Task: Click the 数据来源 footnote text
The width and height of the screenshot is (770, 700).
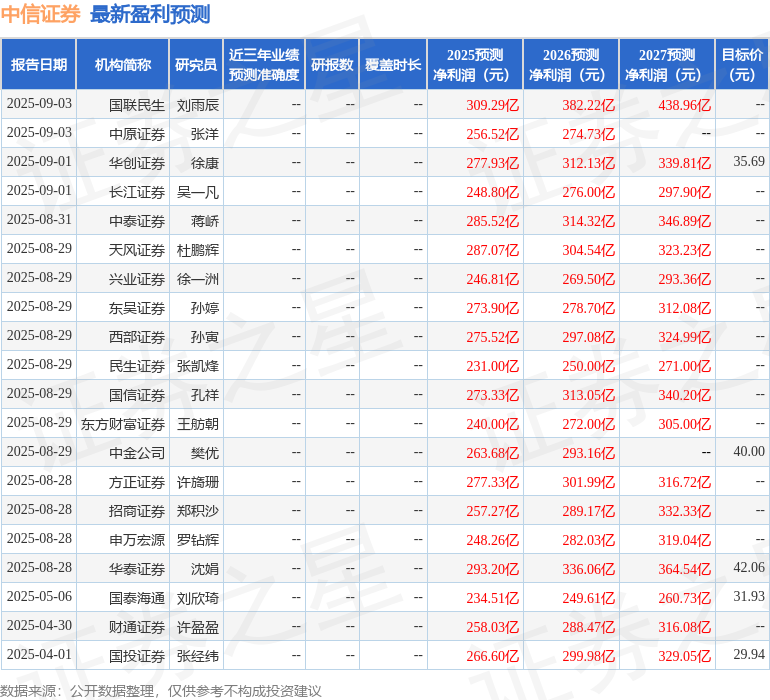Action: pyautogui.click(x=161, y=691)
